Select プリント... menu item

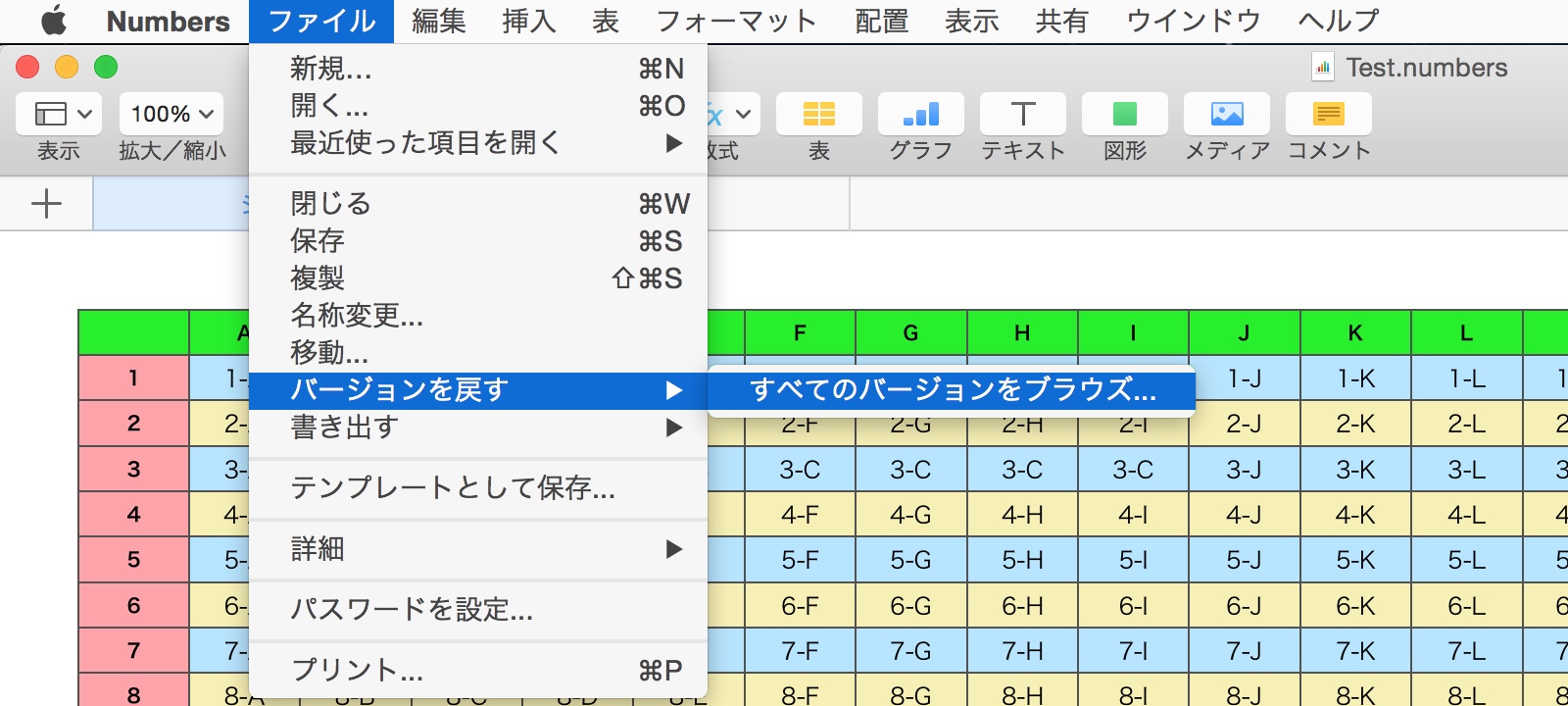point(478,671)
